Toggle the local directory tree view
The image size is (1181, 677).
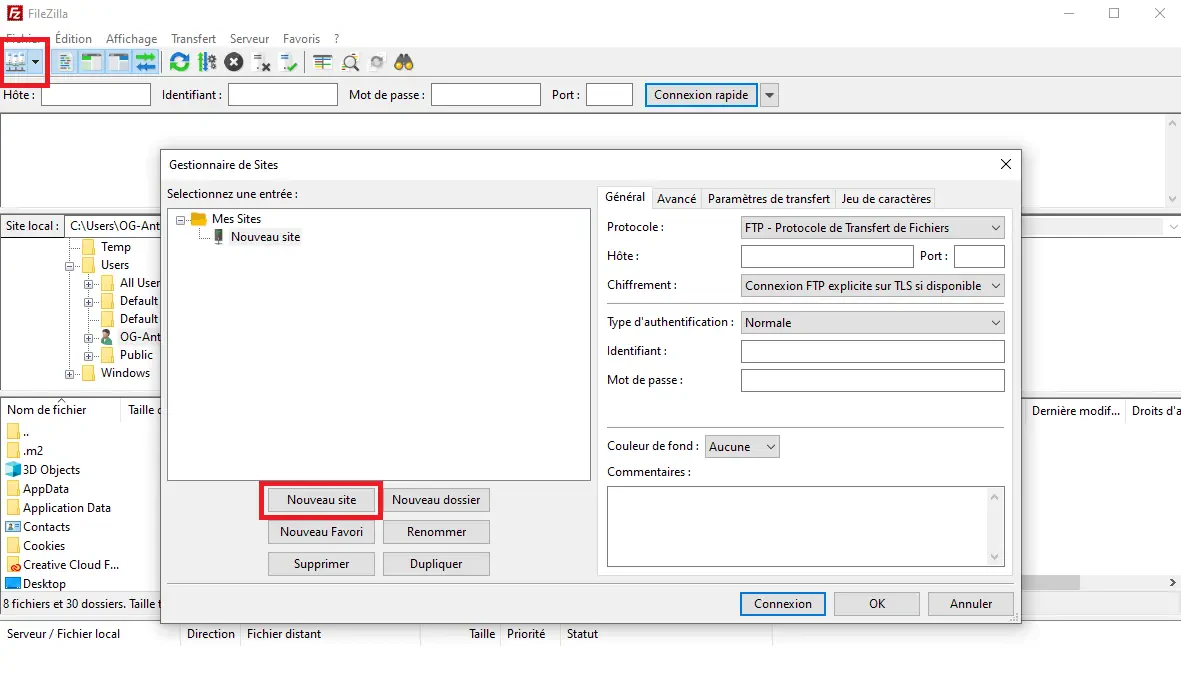90,62
